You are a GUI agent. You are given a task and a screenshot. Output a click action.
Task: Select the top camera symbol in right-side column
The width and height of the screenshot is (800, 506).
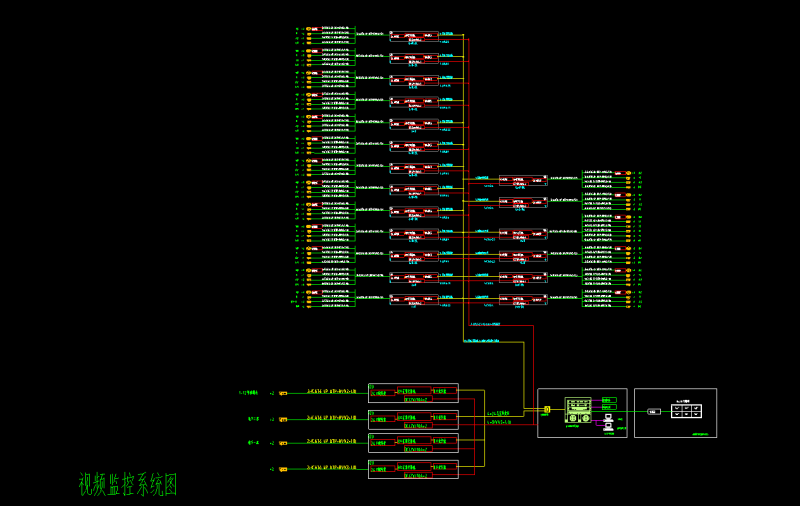(627, 174)
